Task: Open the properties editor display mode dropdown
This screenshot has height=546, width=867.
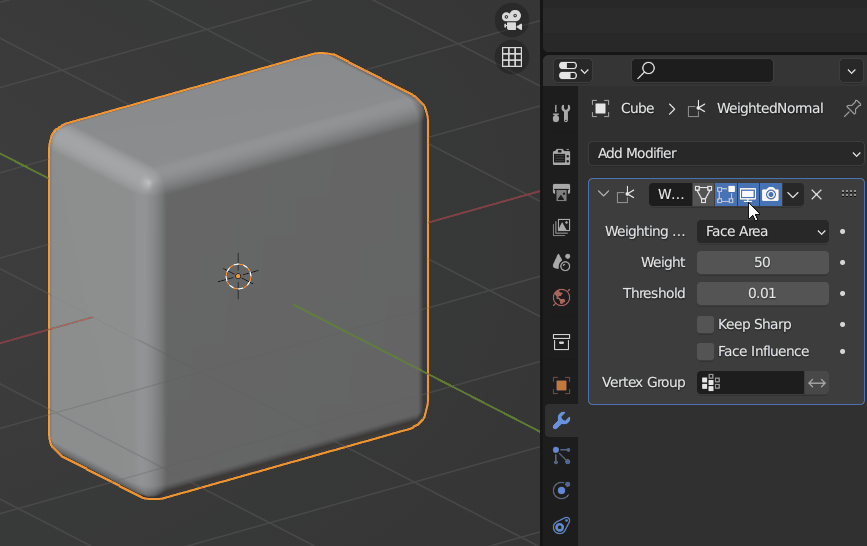Action: point(573,71)
